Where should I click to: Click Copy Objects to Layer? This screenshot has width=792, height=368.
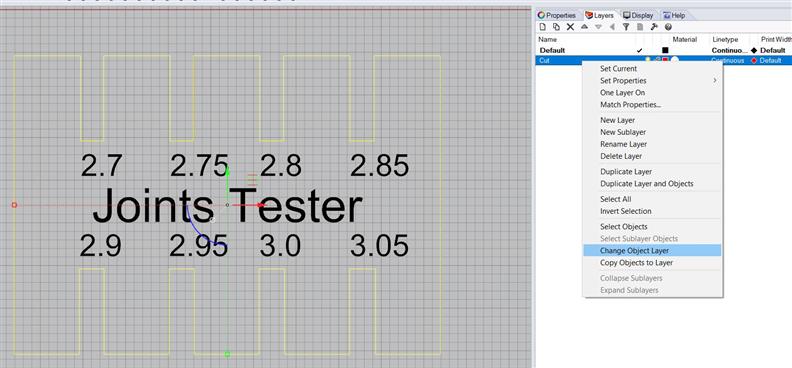[636, 262]
